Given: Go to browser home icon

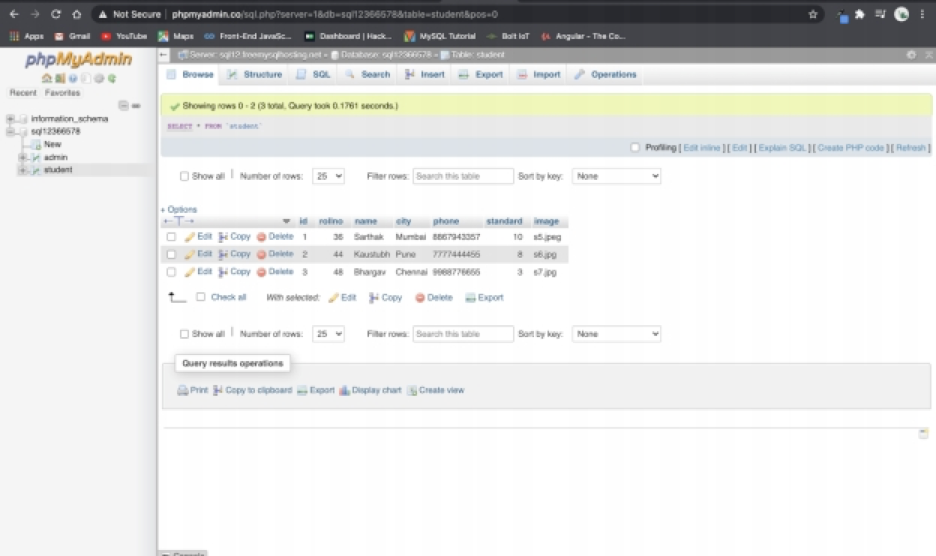Looking at the screenshot, I should (x=76, y=14).
